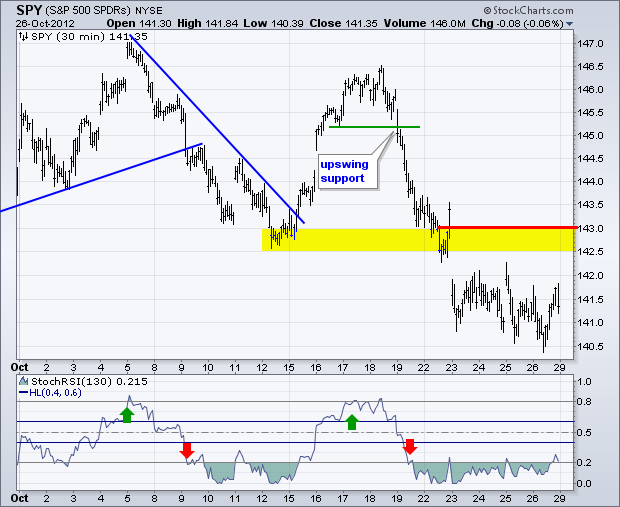Click the NYSE exchange label

coord(149,11)
